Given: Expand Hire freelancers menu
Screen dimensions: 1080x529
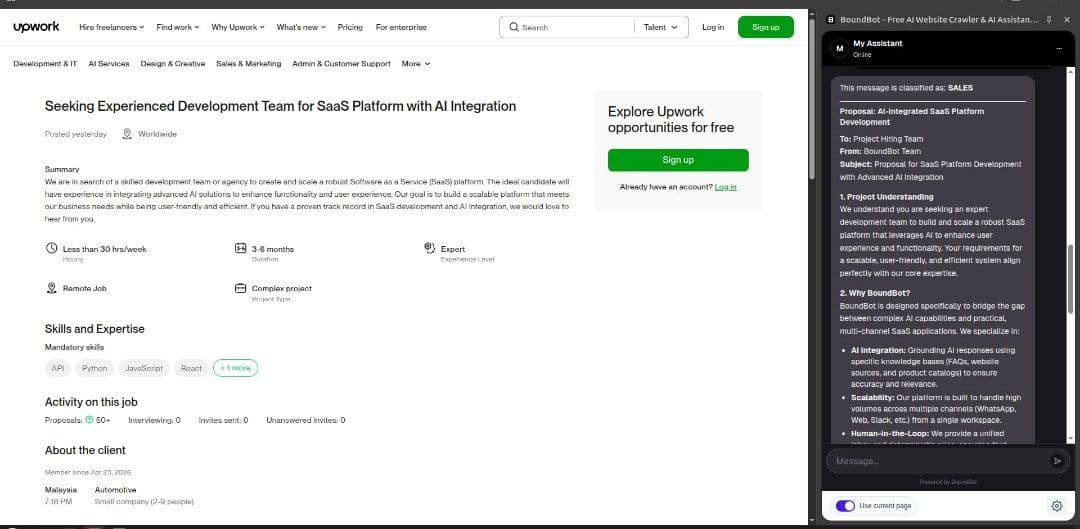Looking at the screenshot, I should coord(112,28).
